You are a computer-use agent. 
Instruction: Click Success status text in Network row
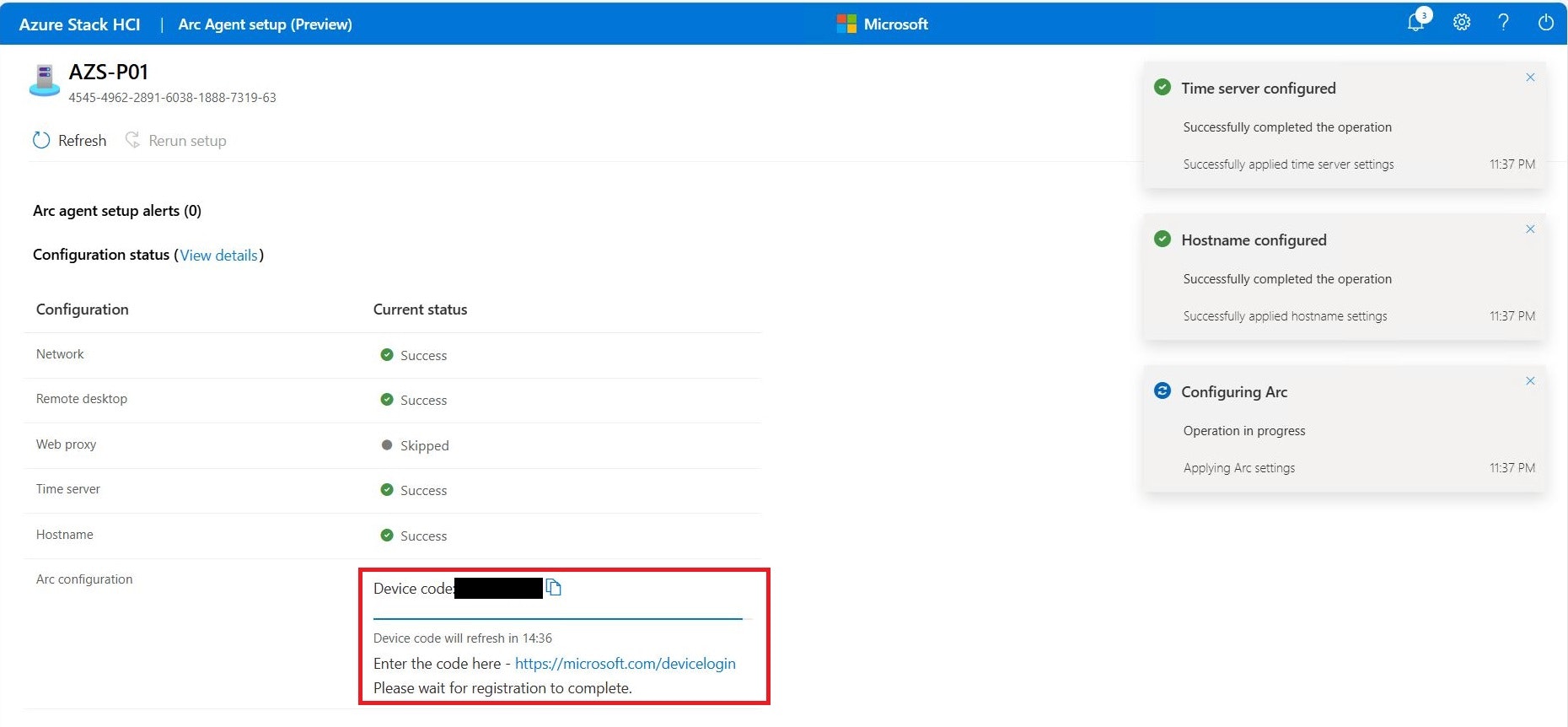click(x=423, y=356)
